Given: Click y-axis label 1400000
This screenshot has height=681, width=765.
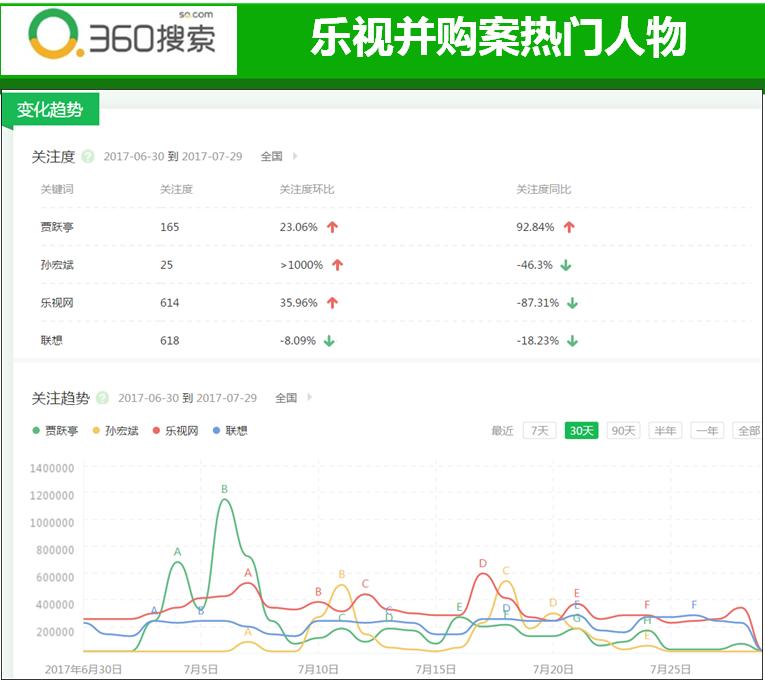Looking at the screenshot, I should pyautogui.click(x=52, y=468).
